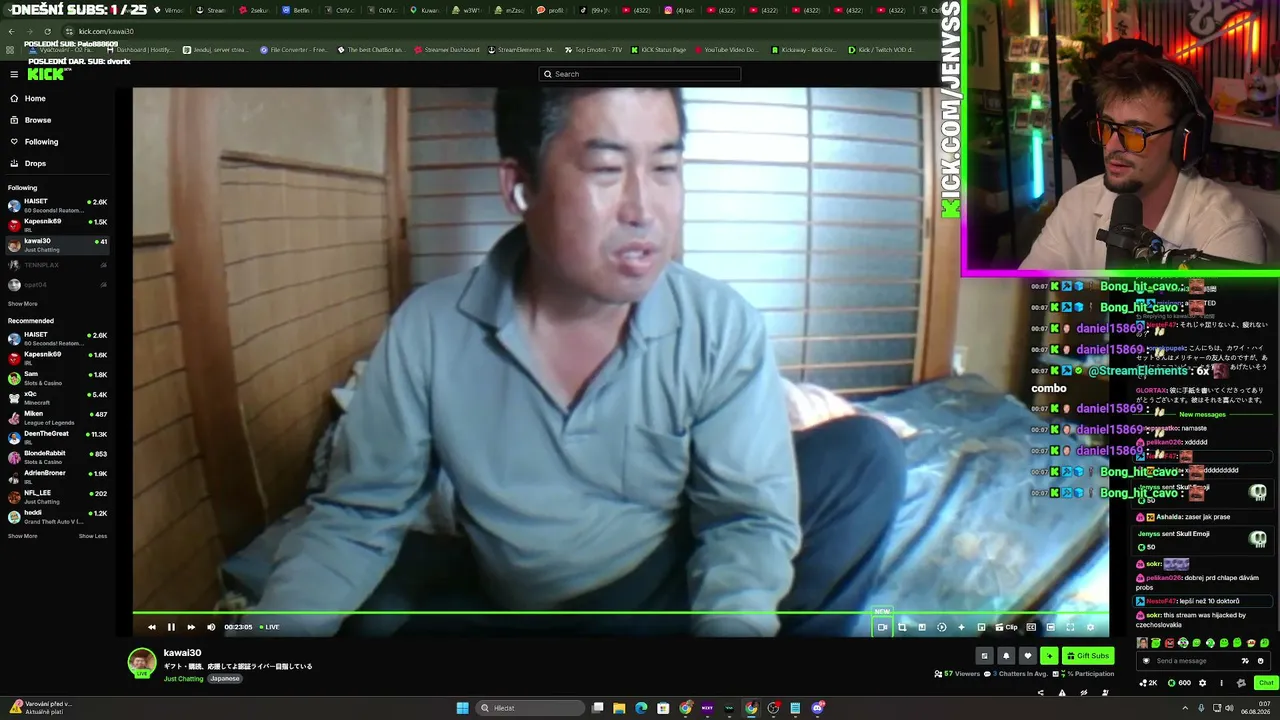Image resolution: width=1280 pixels, height=720 pixels.
Task: Pause the stream video
Action: (171, 627)
